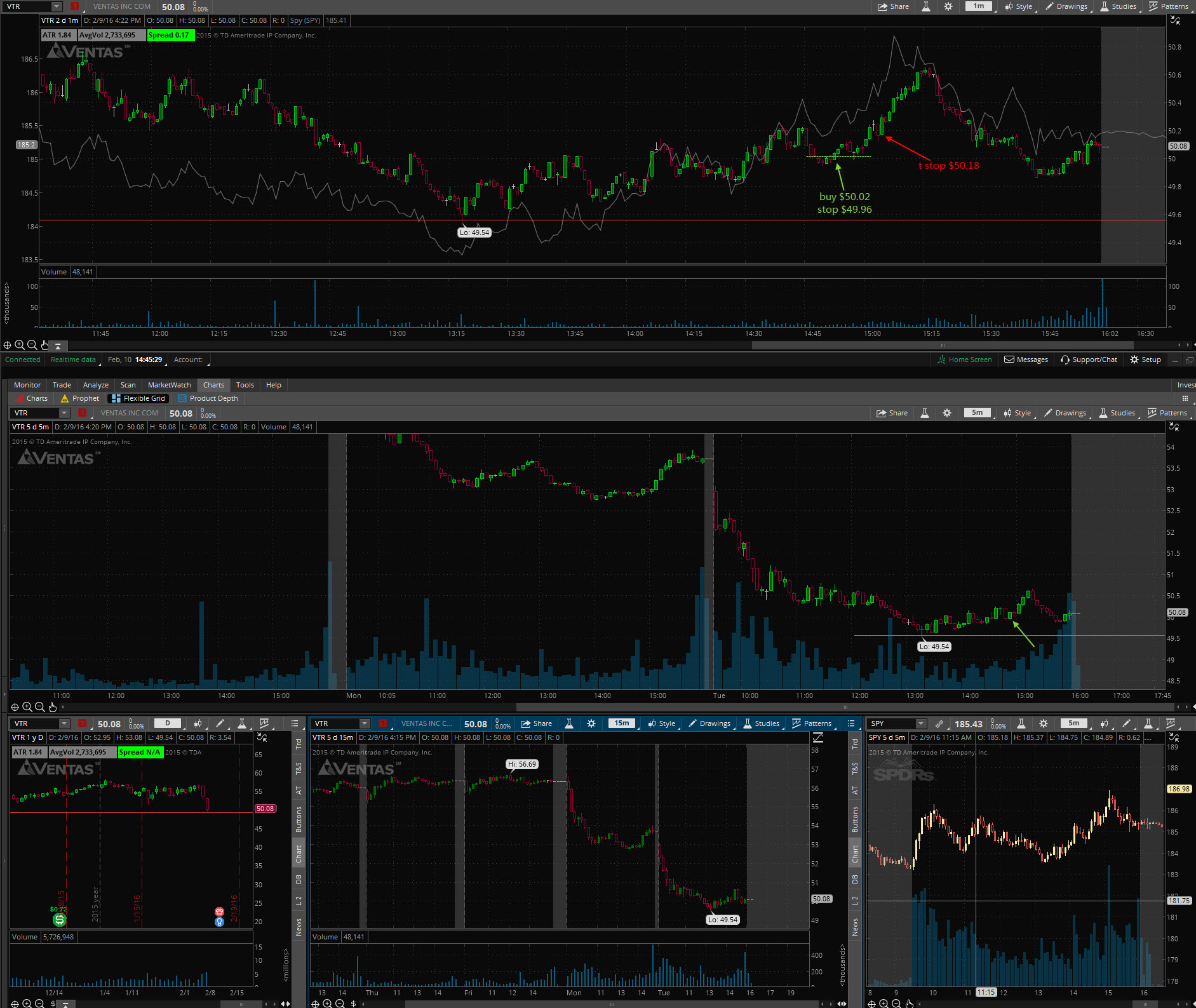
Task: Open list menu icon in daily VTR chart
Action: 295,723
